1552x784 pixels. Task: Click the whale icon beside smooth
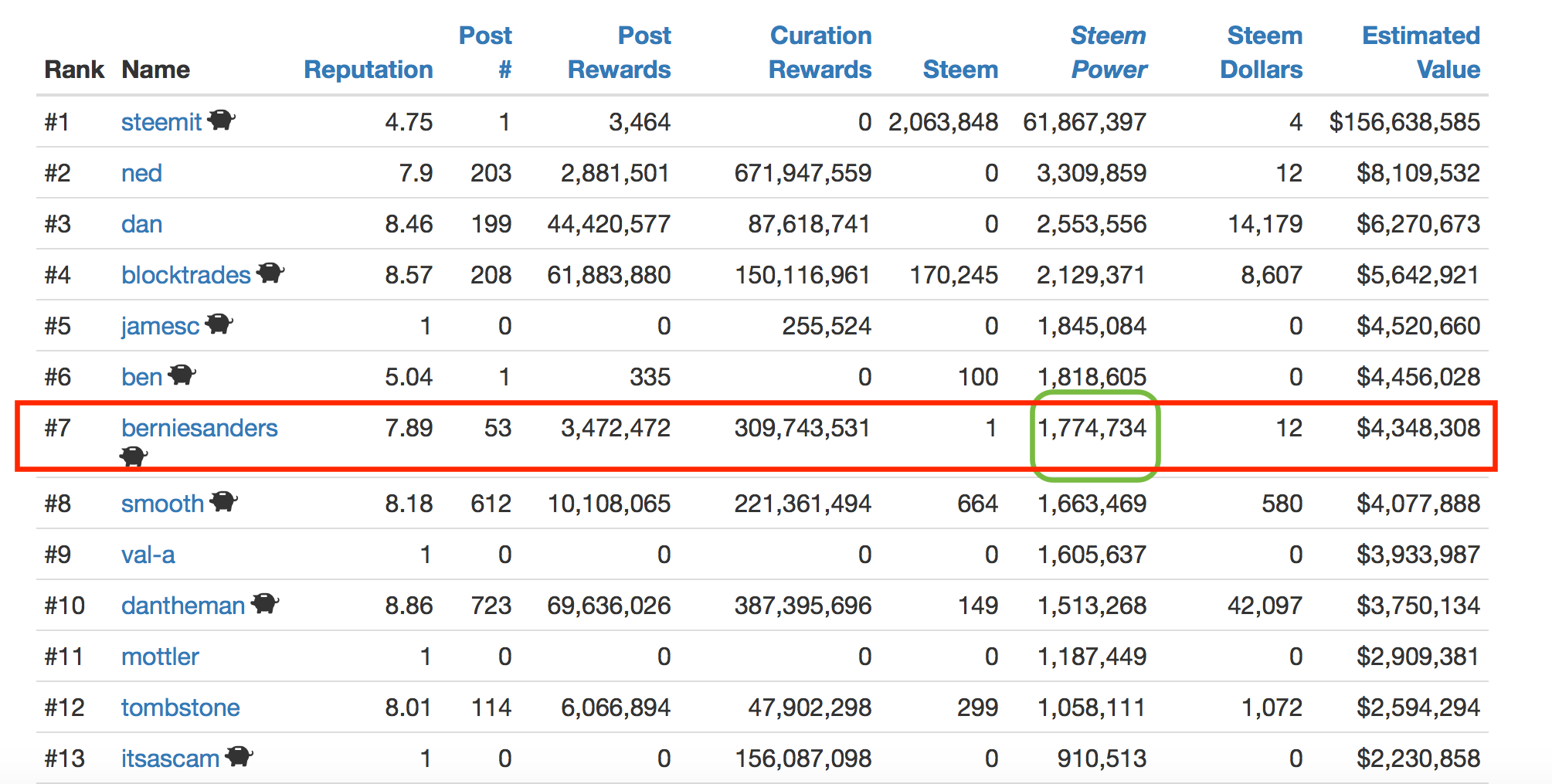click(224, 501)
